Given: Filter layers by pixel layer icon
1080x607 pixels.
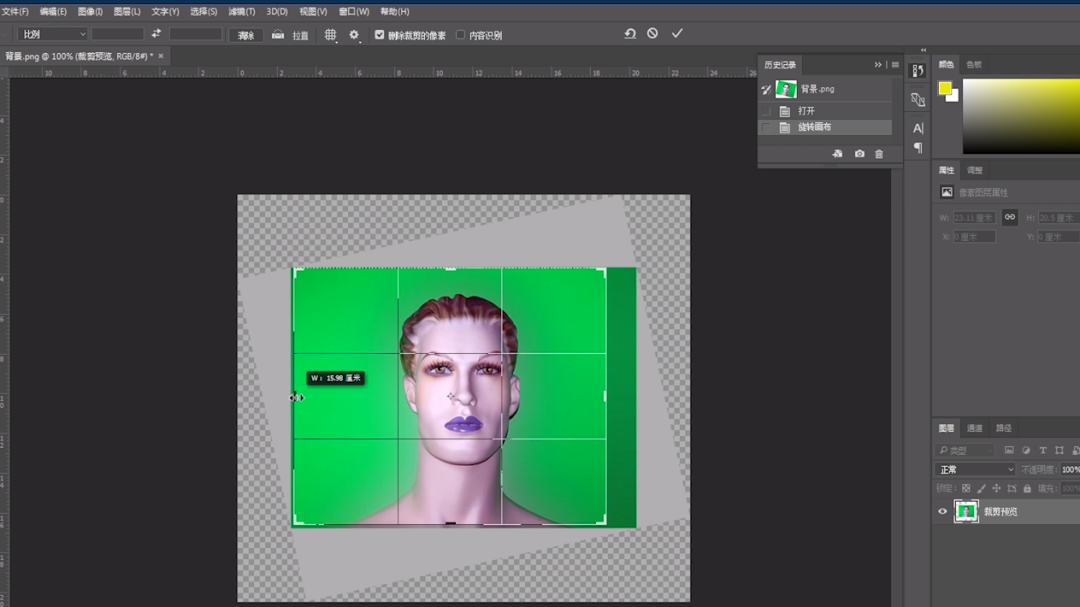Looking at the screenshot, I should pos(1009,450).
